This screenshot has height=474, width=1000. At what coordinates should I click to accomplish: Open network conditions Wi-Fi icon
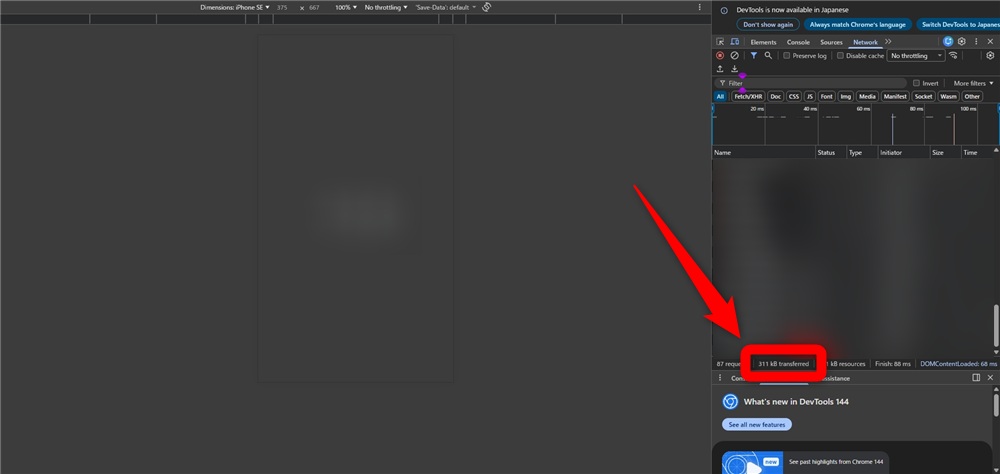[x=954, y=56]
